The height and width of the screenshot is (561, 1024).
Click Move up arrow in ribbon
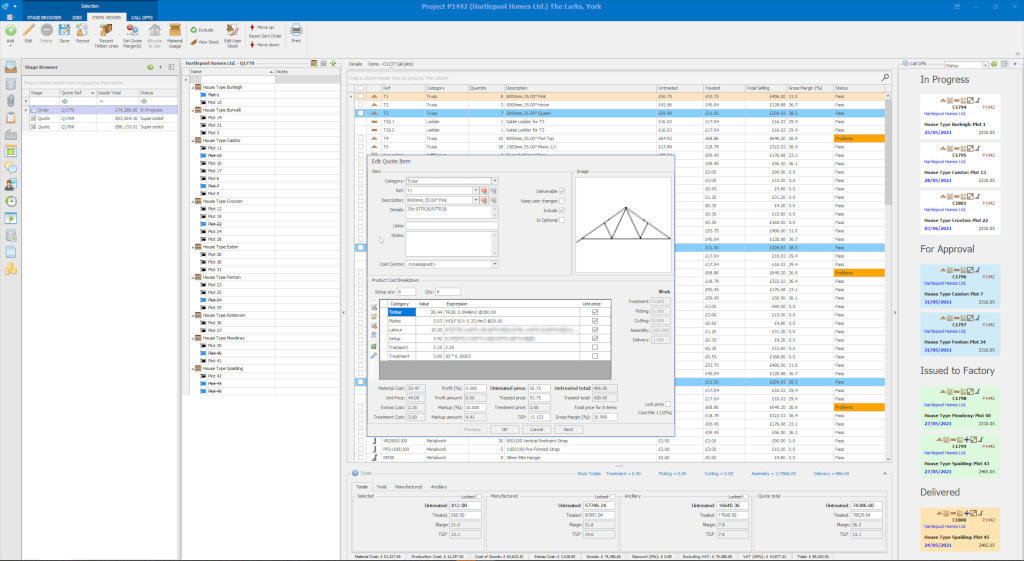tap(263, 27)
